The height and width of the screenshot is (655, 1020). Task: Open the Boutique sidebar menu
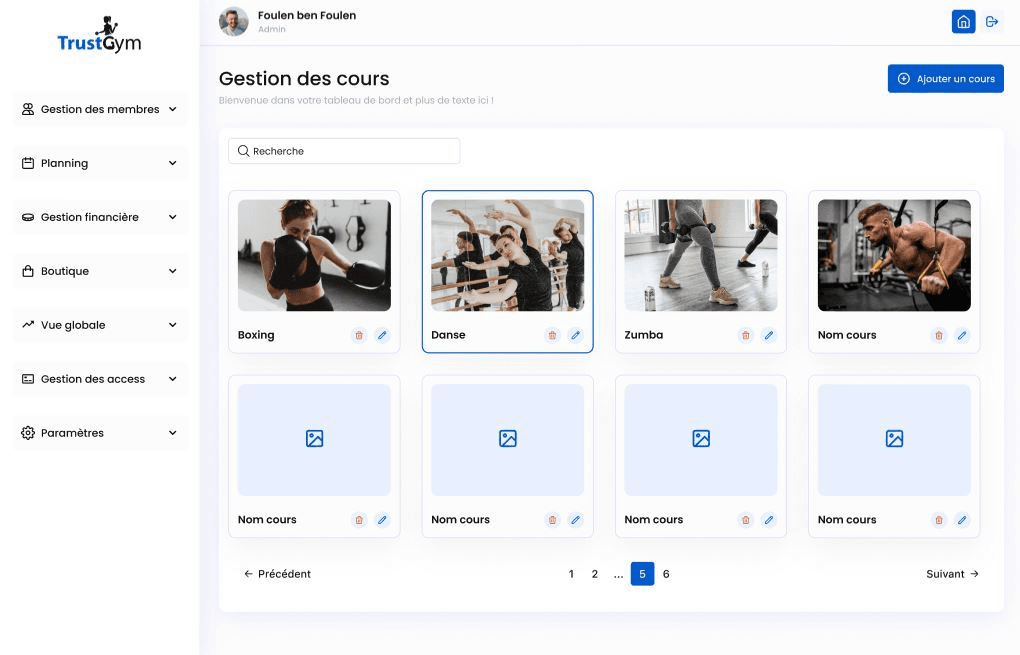[99, 271]
